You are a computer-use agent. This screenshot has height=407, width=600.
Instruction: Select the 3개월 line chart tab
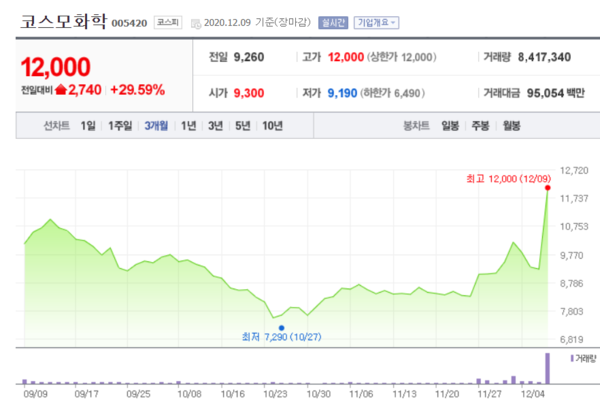(156, 125)
